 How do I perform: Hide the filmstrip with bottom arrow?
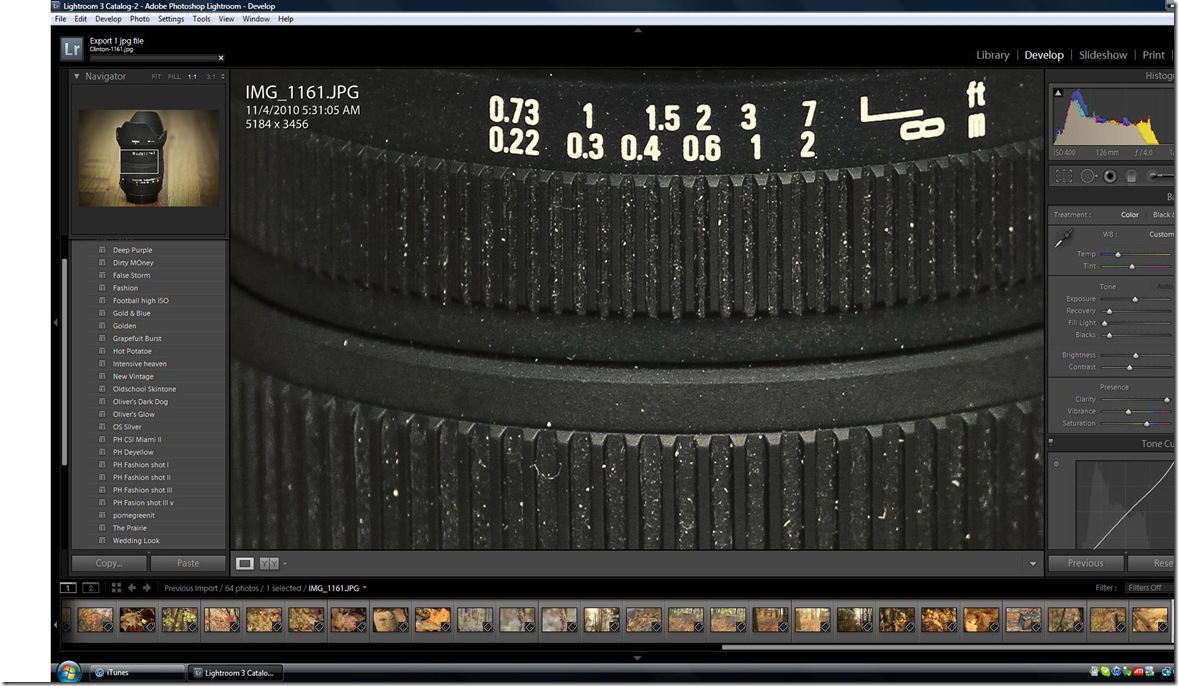pyautogui.click(x=637, y=658)
